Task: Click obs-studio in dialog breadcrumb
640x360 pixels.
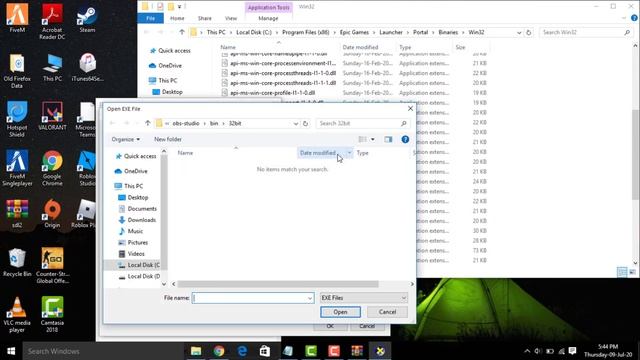Action: click(x=186, y=123)
